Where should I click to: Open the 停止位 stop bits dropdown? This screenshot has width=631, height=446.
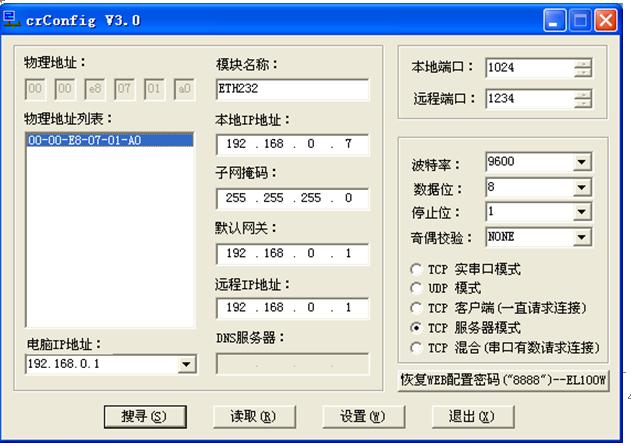pos(582,212)
